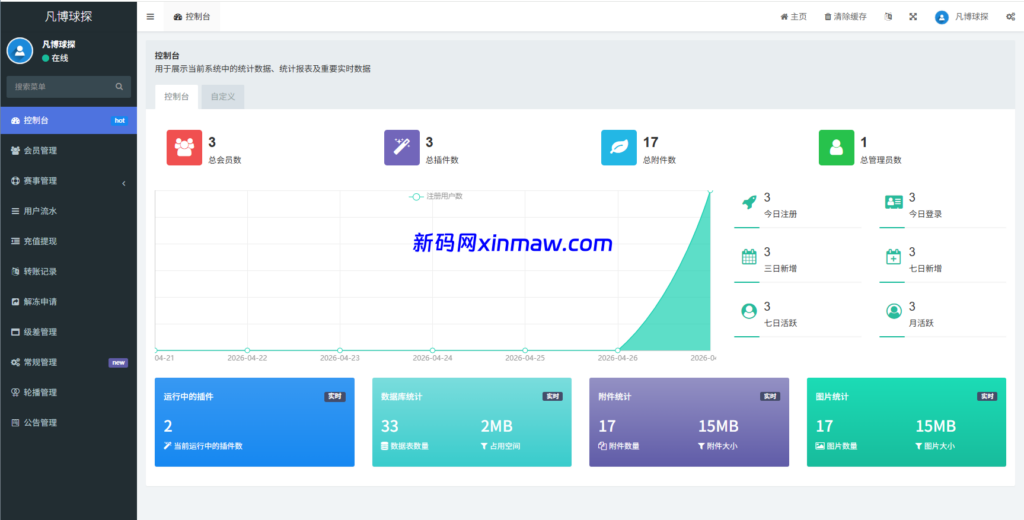Open 会员管理 in the sidebar
This screenshot has height=520, width=1024.
click(x=69, y=150)
